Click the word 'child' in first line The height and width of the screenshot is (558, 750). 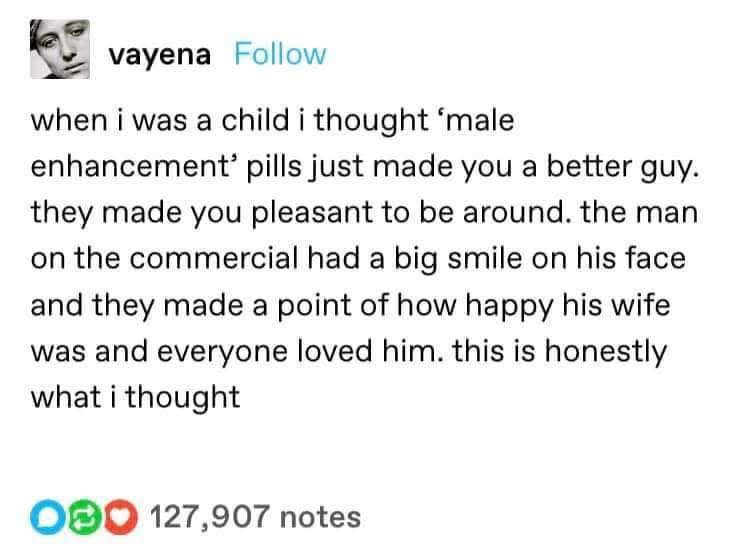click(x=267, y=123)
